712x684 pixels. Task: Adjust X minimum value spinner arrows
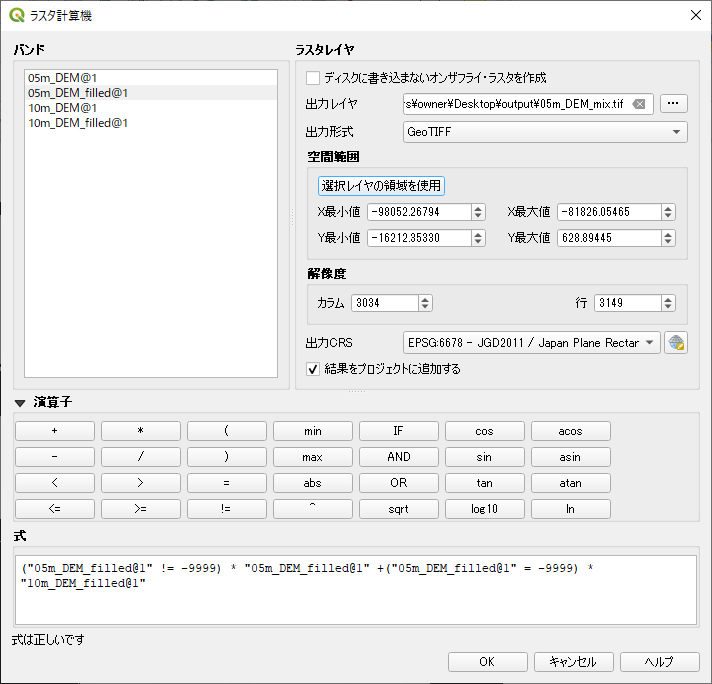[x=478, y=212]
